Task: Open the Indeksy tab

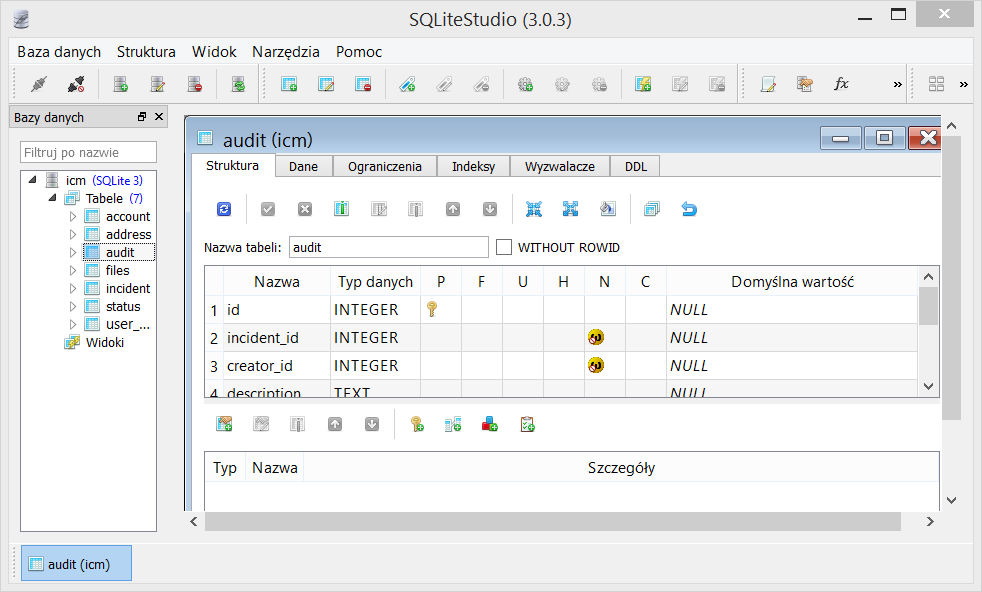Action: click(473, 167)
